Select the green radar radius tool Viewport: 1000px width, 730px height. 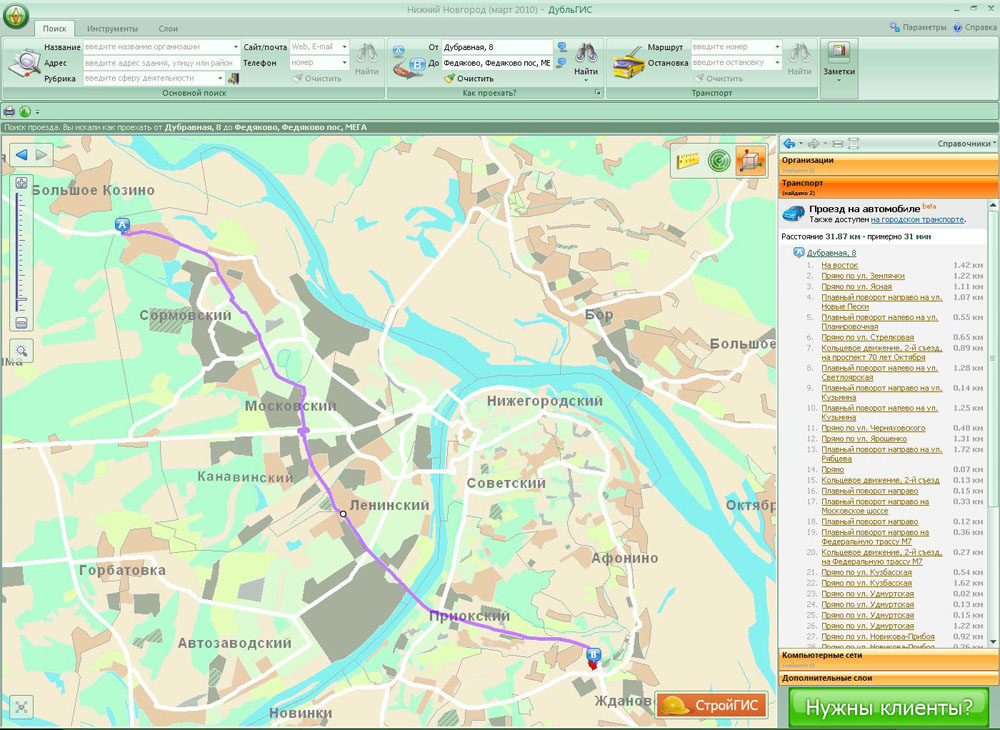(719, 160)
